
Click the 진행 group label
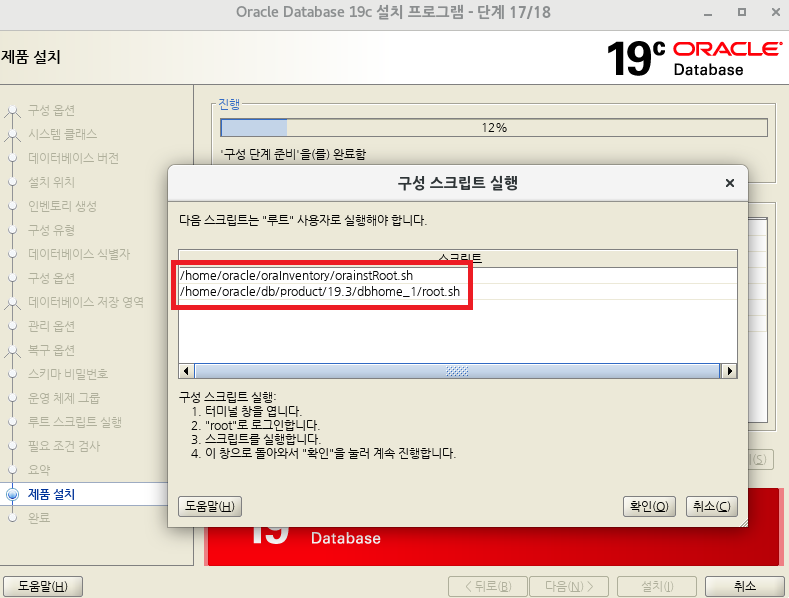click(229, 104)
